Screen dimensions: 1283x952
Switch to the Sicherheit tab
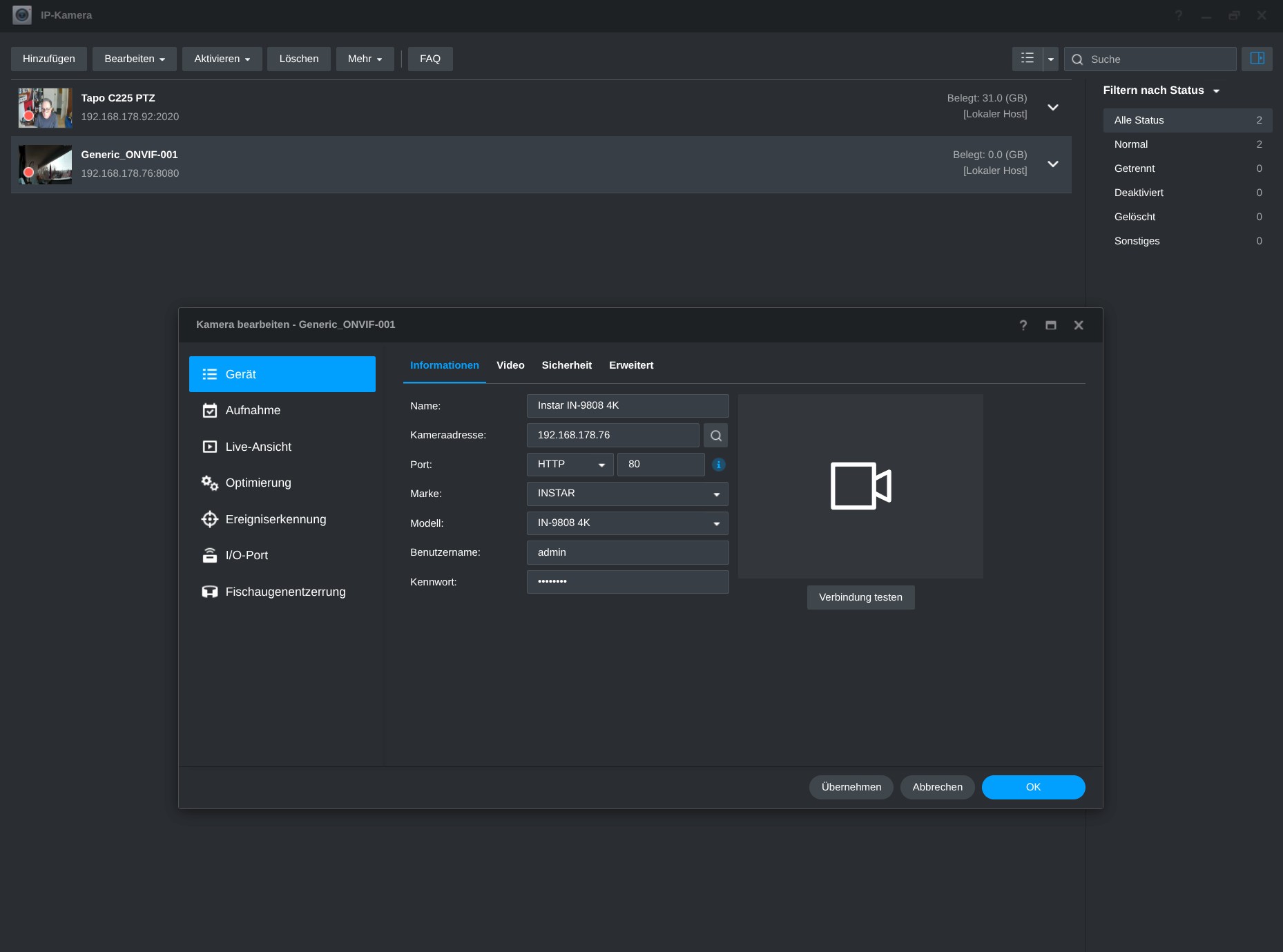(x=566, y=365)
